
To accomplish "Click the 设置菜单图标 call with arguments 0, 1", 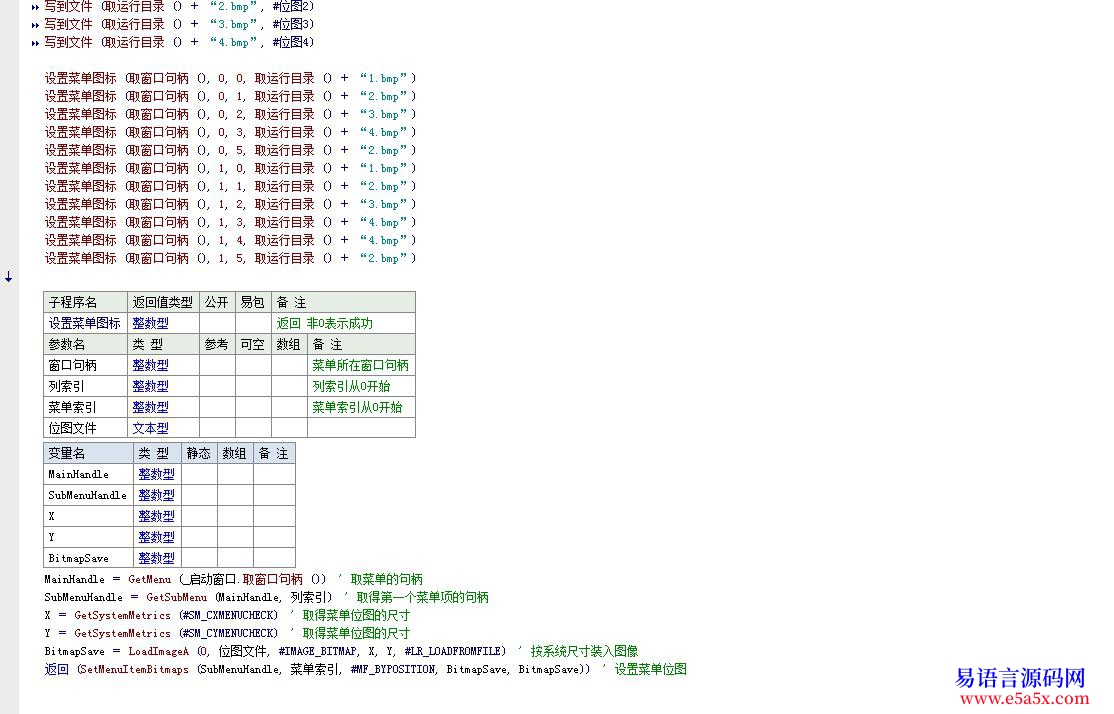I will [x=230, y=96].
